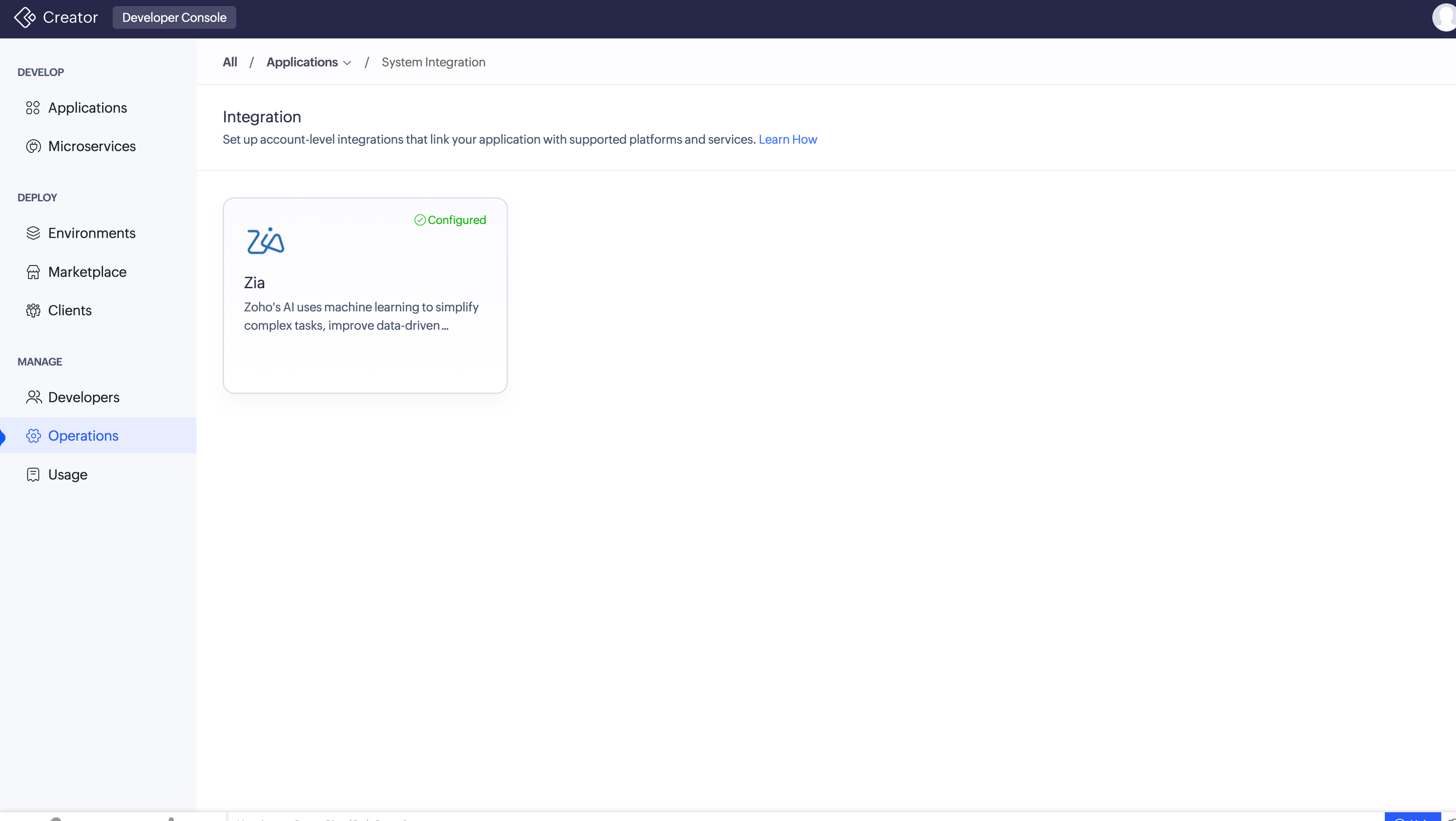Click the Clients group icon
The width and height of the screenshot is (1456, 821).
tap(33, 311)
